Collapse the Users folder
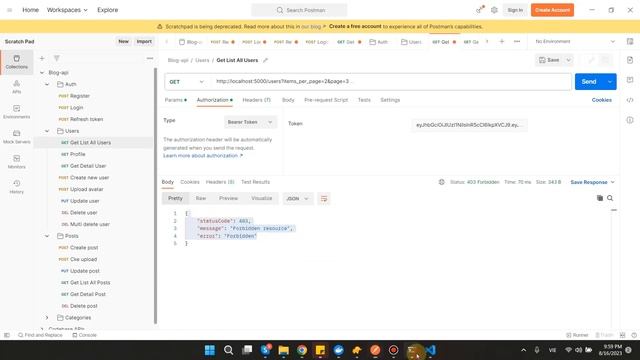Viewport: 640px width, 360px height. (47, 131)
